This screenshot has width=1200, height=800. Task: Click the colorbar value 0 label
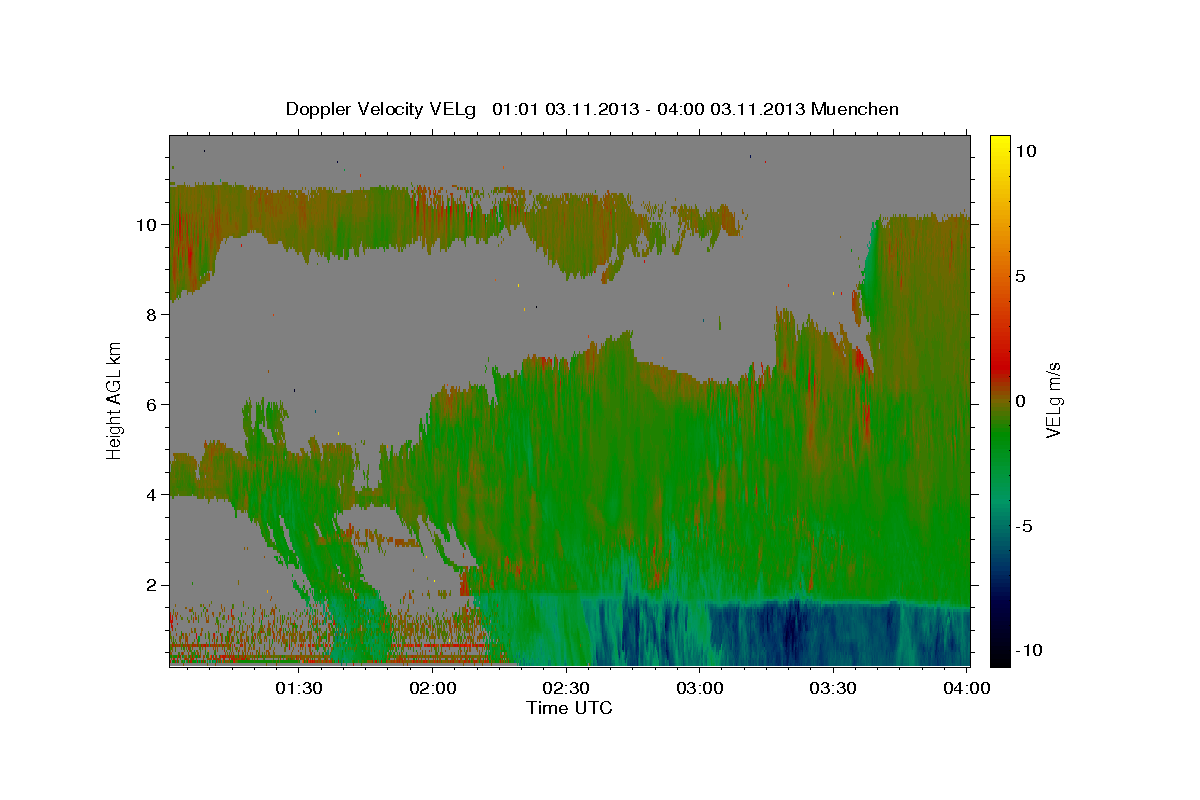click(x=1021, y=401)
